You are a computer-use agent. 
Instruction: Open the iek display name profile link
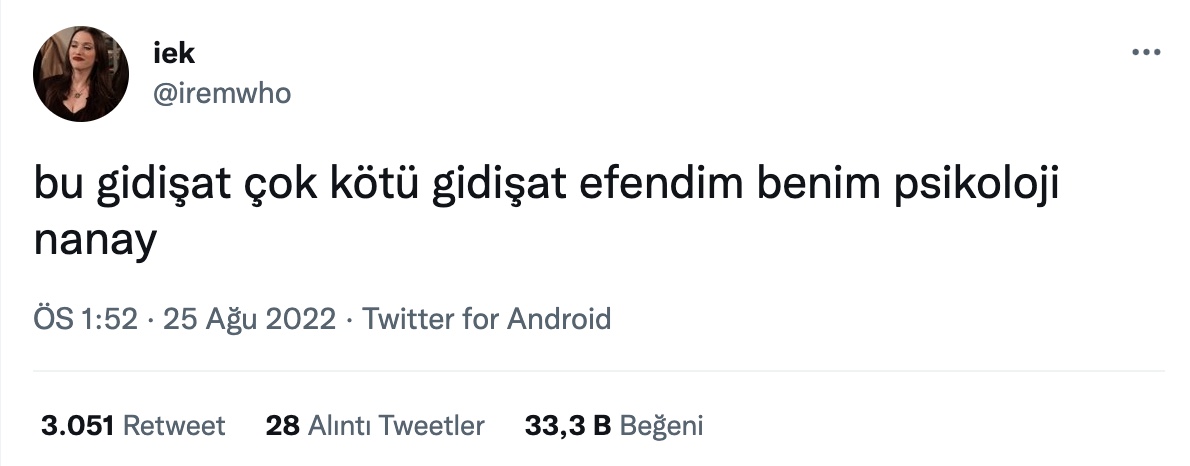174,53
